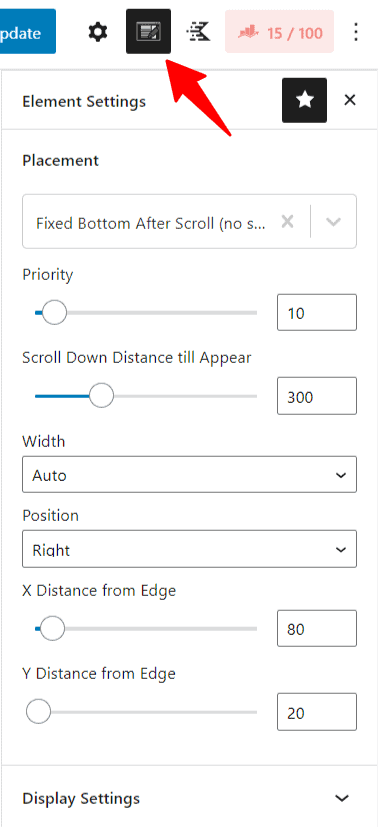Expand the Display Settings section
The width and height of the screenshot is (378, 827).
point(189,797)
